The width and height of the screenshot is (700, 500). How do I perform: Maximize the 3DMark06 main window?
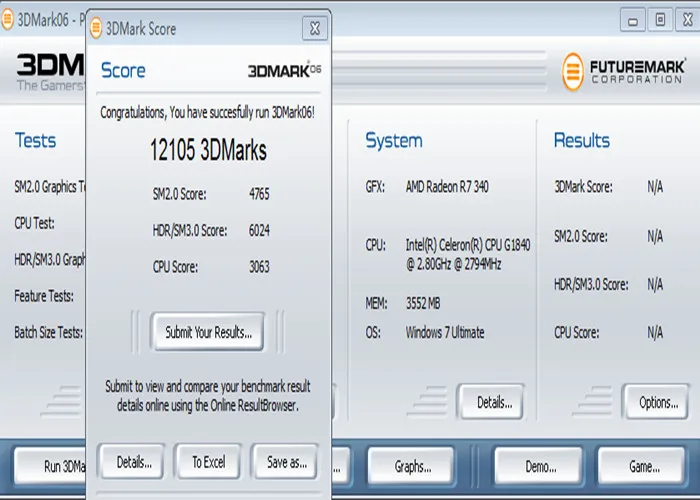pyautogui.click(x=660, y=20)
